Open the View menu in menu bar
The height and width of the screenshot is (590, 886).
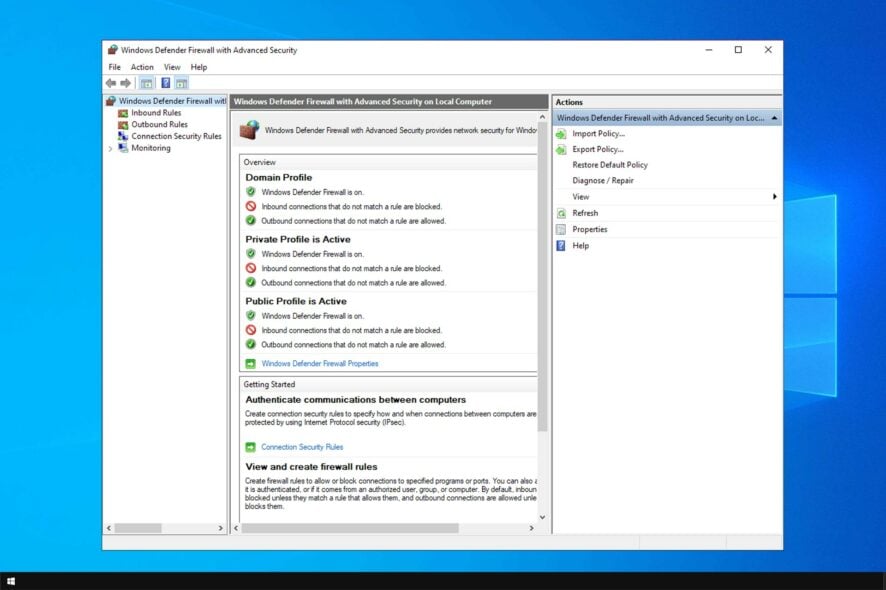point(172,67)
